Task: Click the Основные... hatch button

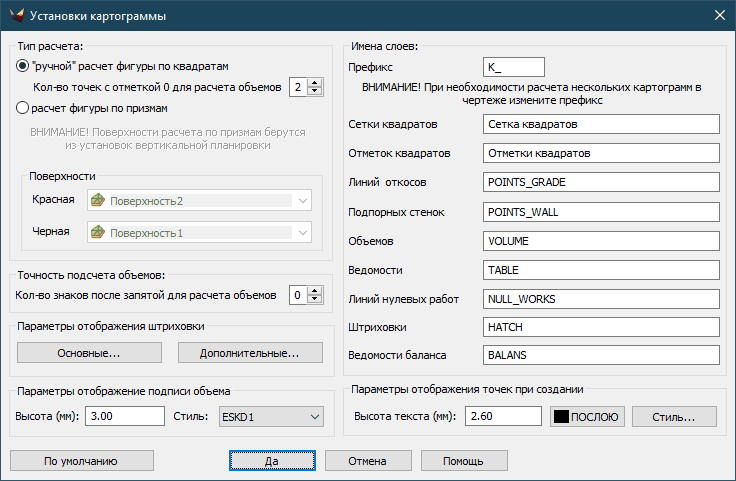Action: (89, 353)
